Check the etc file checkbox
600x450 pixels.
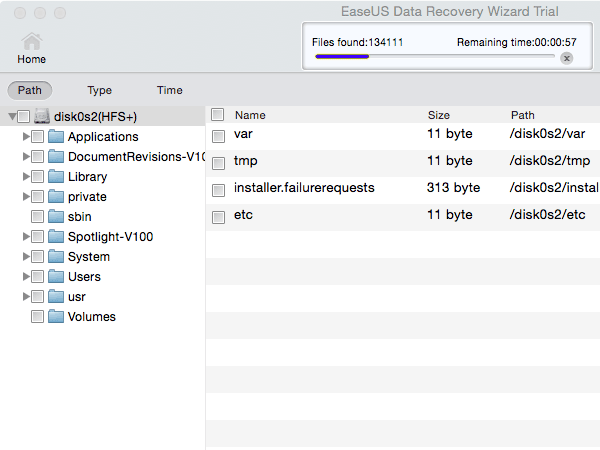[x=218, y=217]
